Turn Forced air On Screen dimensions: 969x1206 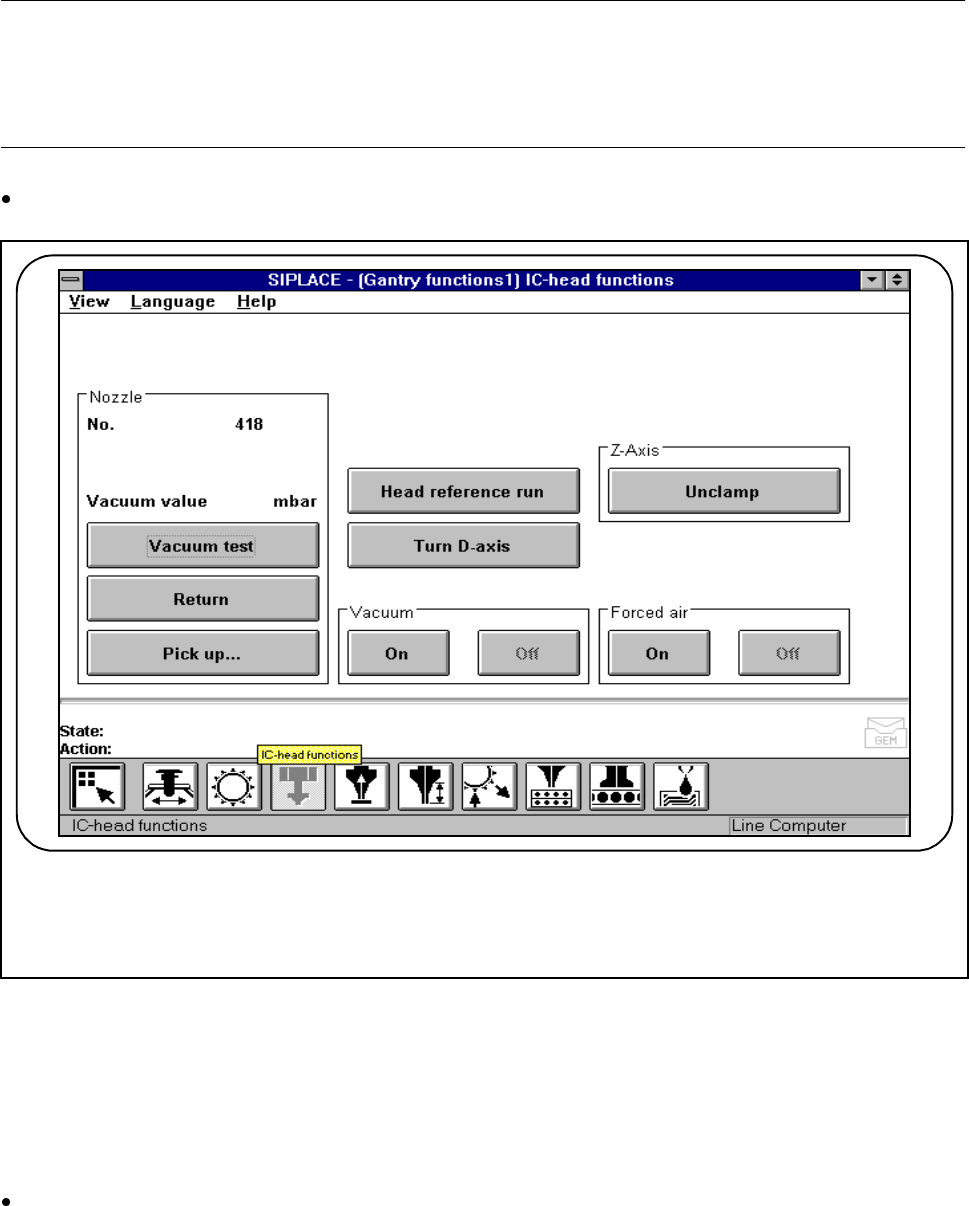click(658, 653)
